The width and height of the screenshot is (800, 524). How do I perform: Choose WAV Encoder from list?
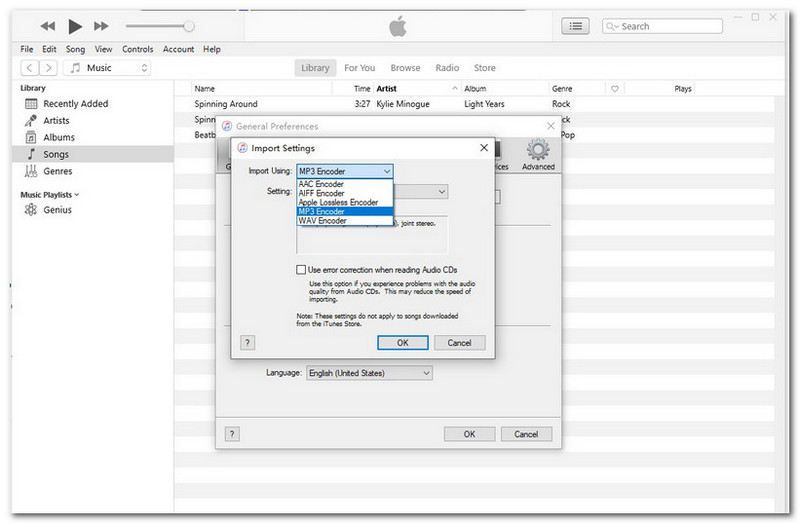(345, 220)
